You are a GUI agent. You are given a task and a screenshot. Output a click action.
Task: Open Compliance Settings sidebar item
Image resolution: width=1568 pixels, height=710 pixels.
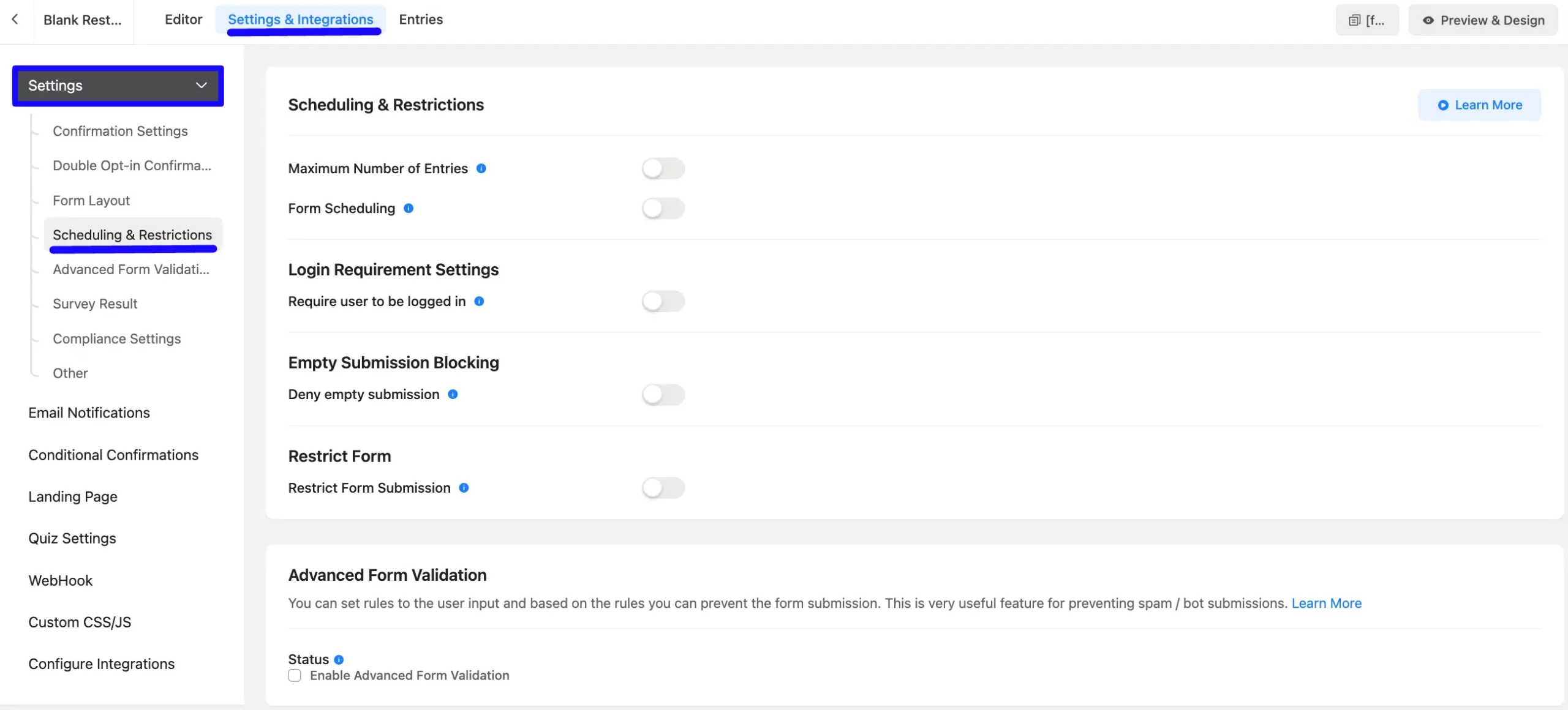point(116,338)
